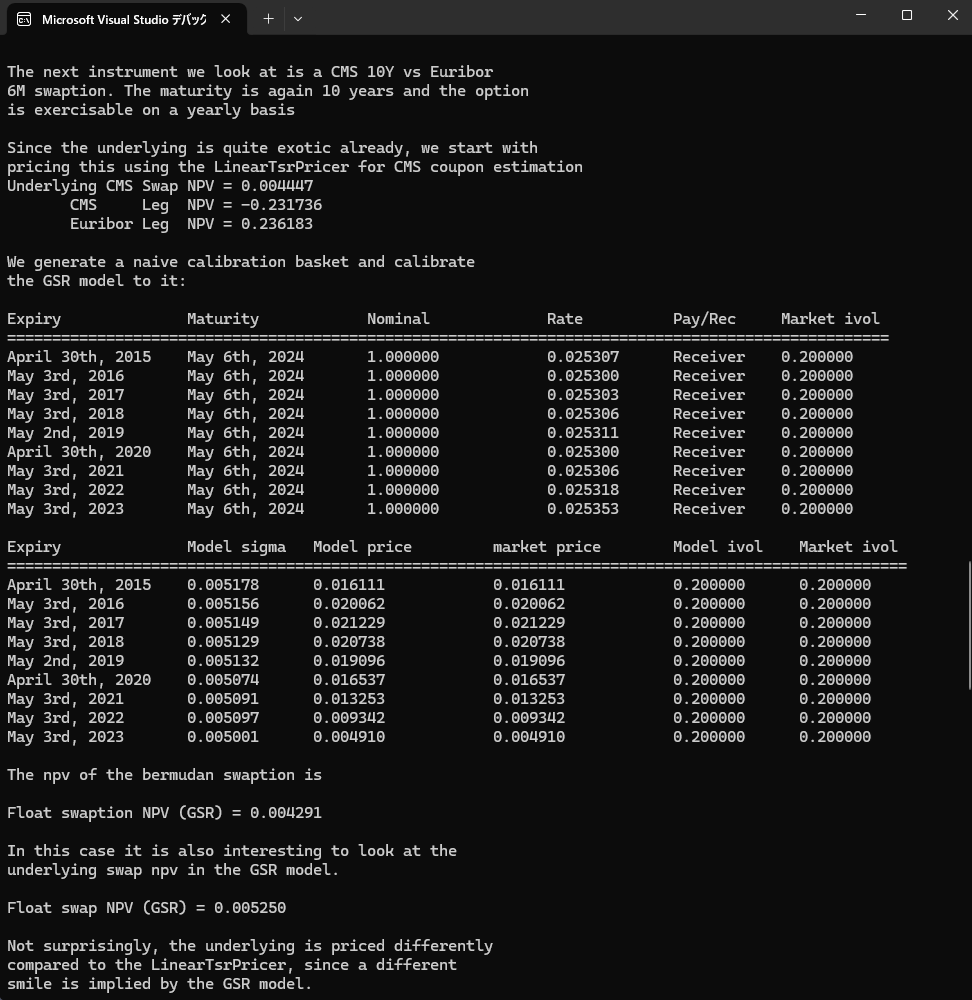Click the rate value 0.025353
The height and width of the screenshot is (1000, 972).
point(583,509)
